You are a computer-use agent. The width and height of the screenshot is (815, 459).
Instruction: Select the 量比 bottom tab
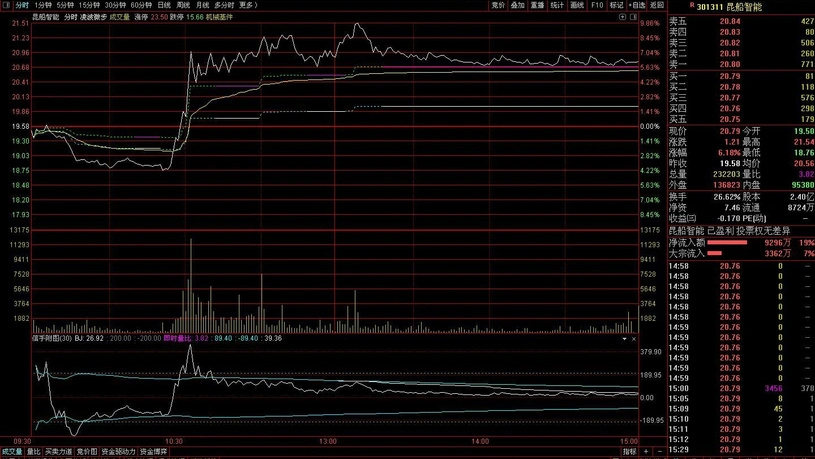point(34,452)
